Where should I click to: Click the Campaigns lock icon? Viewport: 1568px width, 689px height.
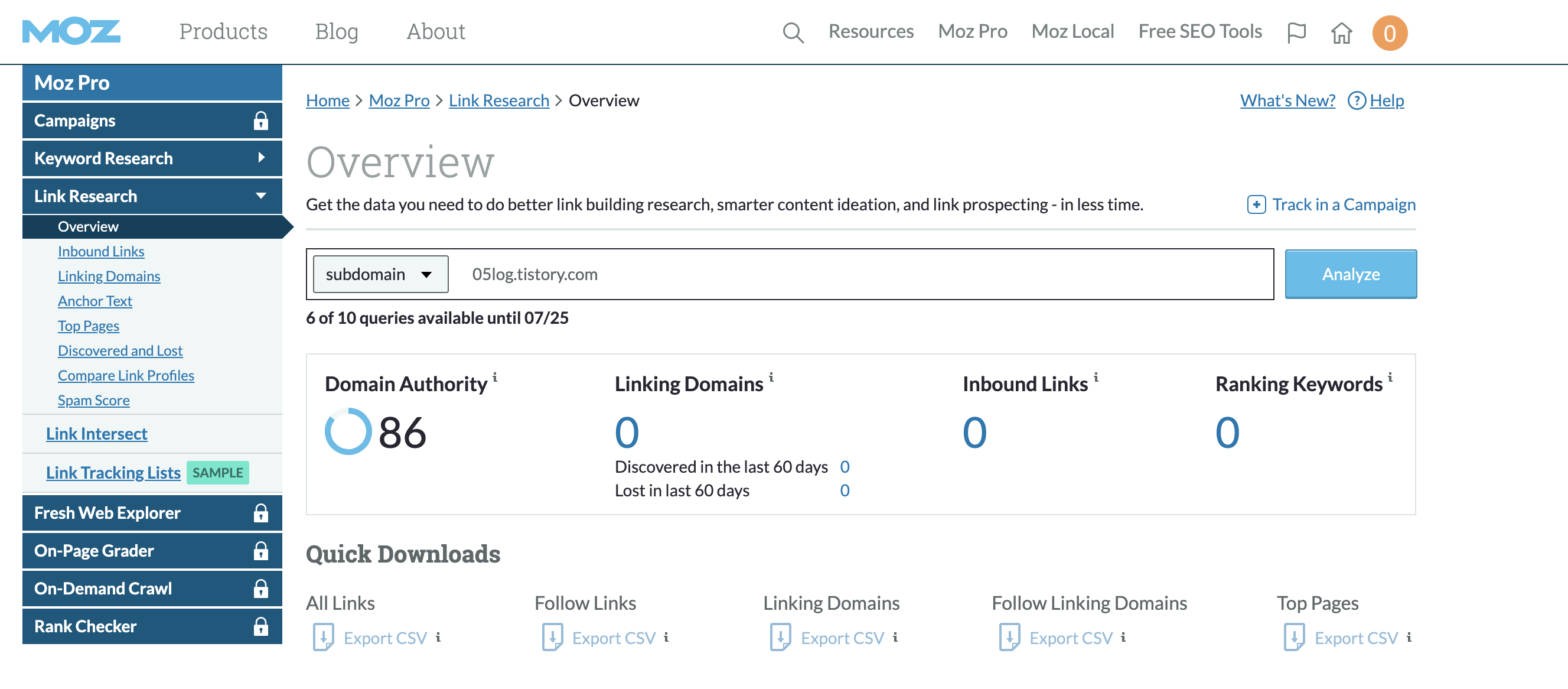coord(260,121)
